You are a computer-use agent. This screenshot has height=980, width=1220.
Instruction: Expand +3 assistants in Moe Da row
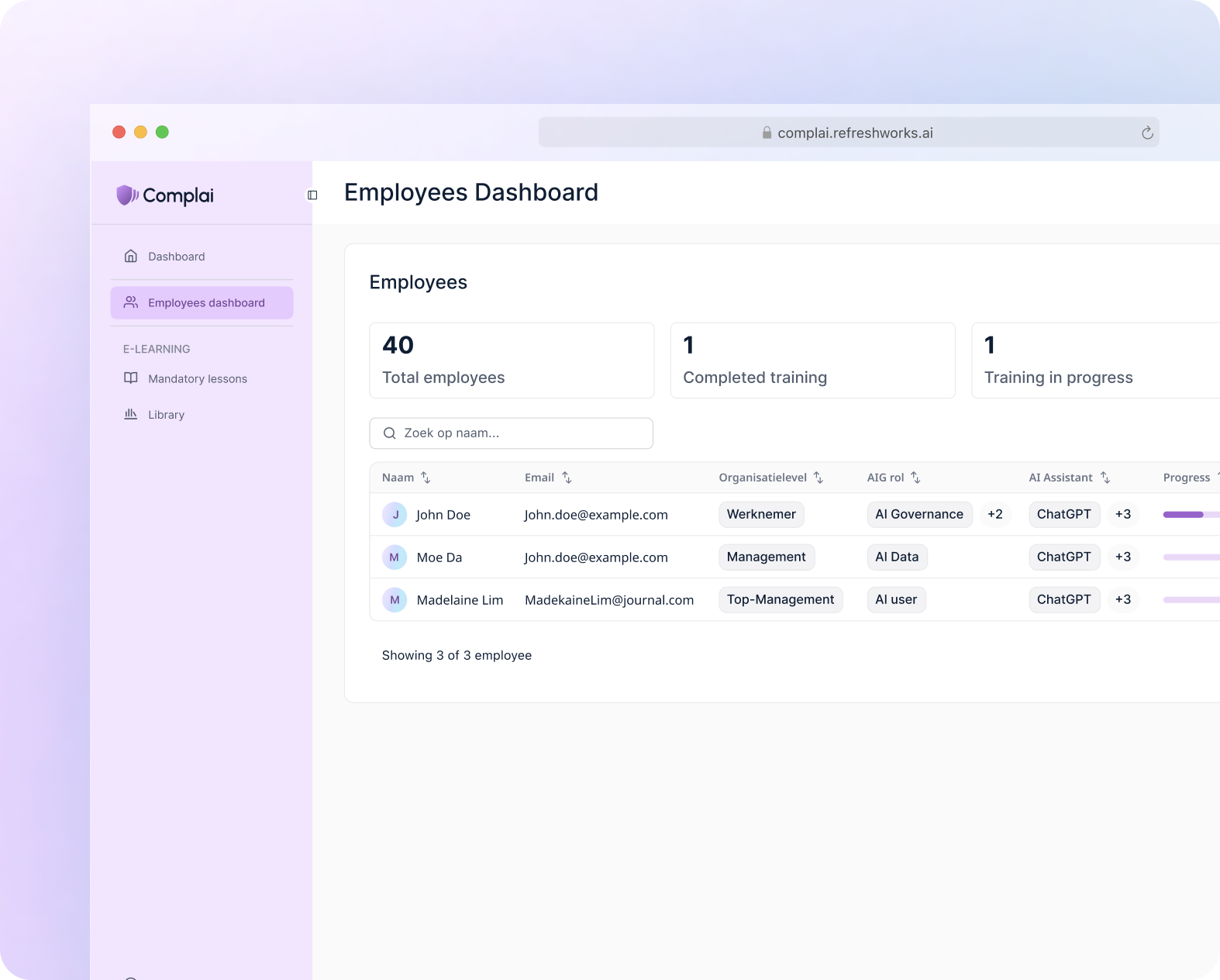pos(1122,557)
